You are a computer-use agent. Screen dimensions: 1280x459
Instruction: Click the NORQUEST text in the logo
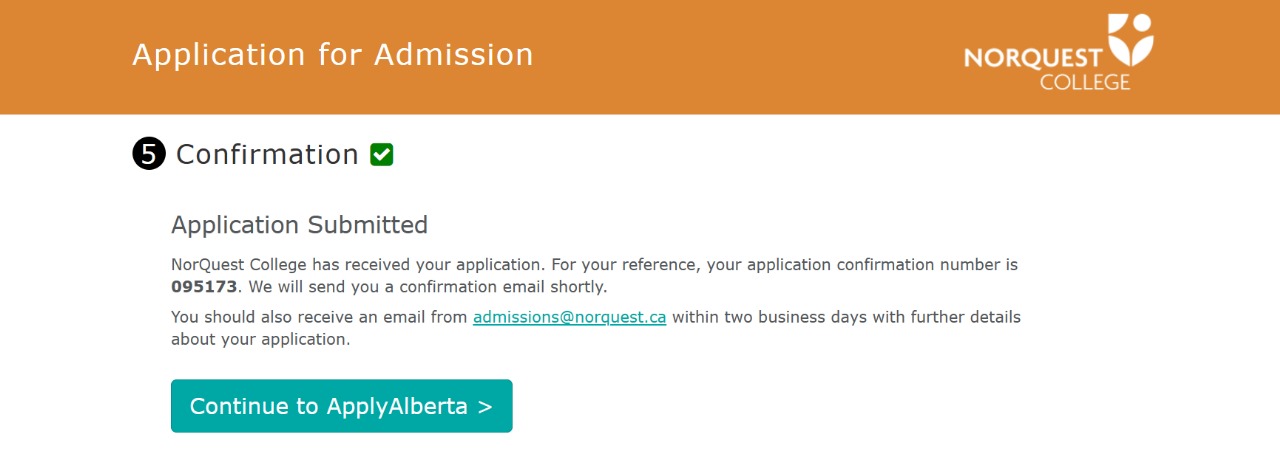tap(1033, 58)
